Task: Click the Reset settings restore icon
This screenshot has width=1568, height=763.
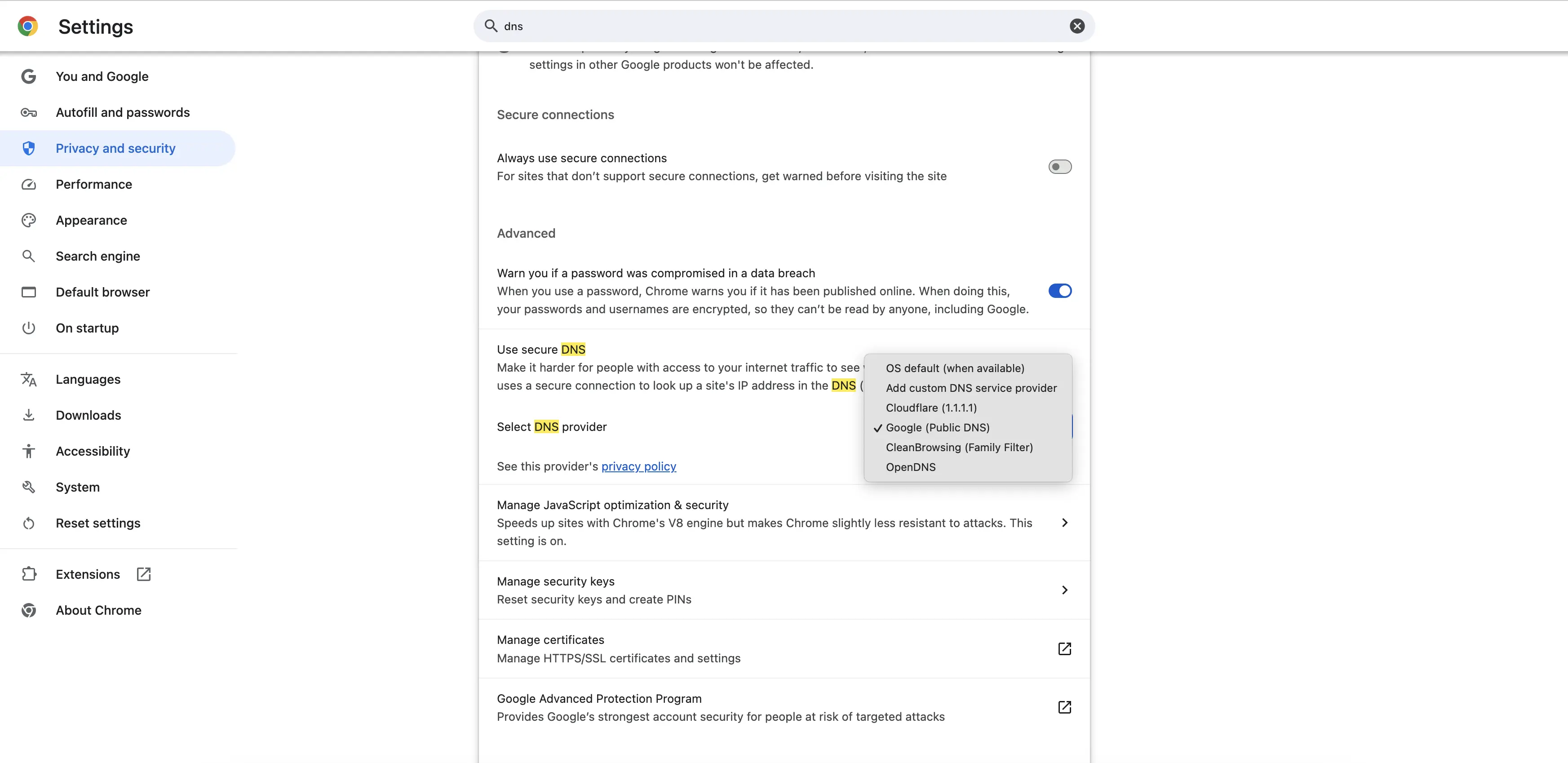Action: [29, 523]
